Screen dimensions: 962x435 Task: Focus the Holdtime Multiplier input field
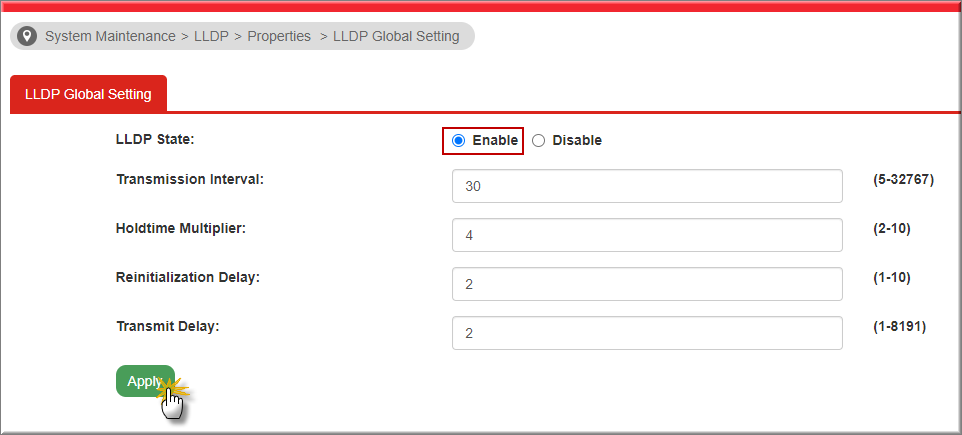[647, 235]
